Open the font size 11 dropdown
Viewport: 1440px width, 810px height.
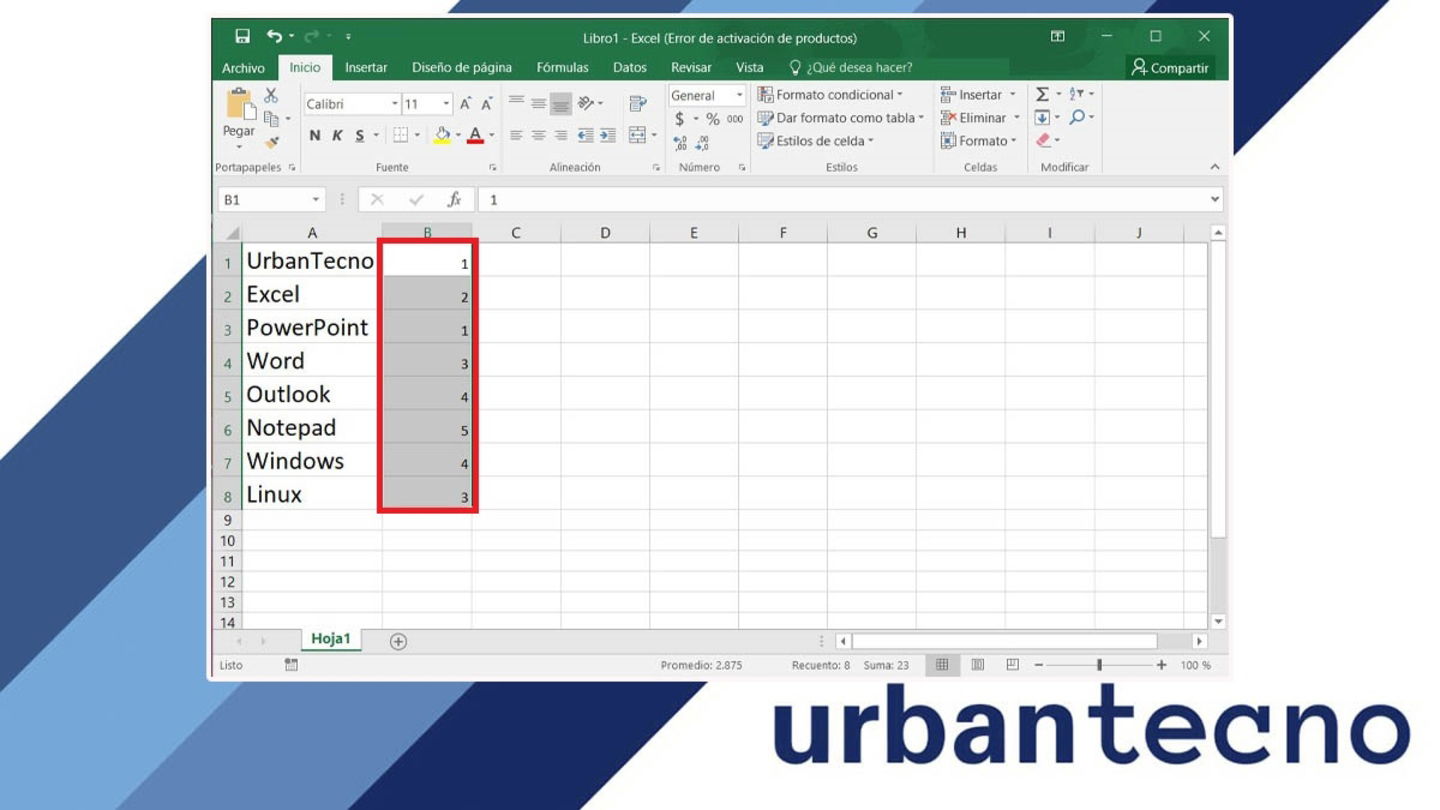(x=446, y=104)
